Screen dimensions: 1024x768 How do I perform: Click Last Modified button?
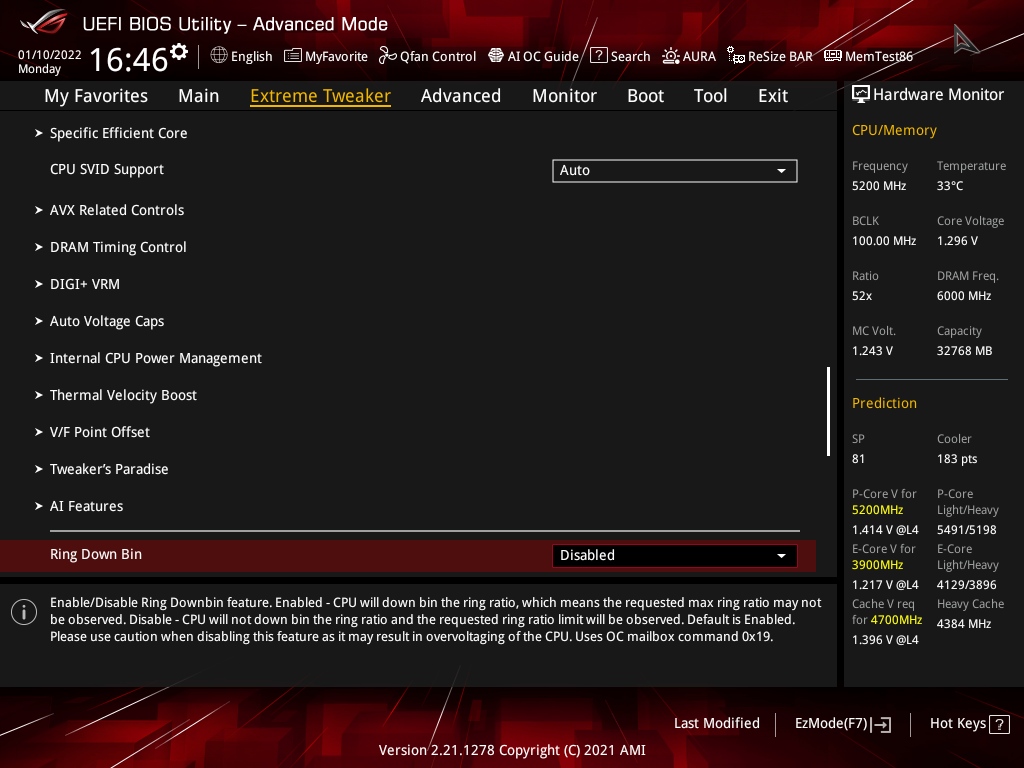click(717, 724)
